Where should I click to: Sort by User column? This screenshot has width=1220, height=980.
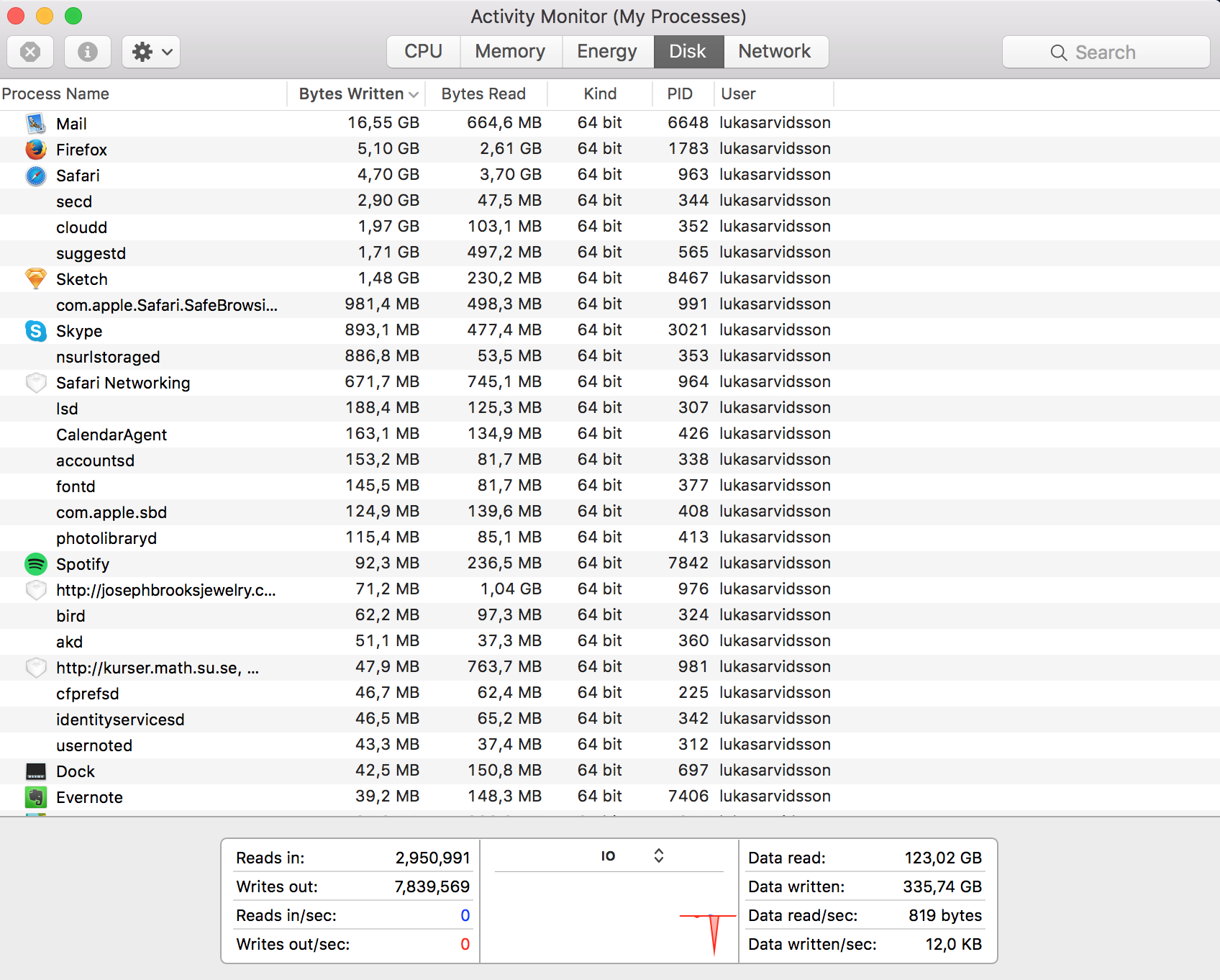(x=774, y=94)
